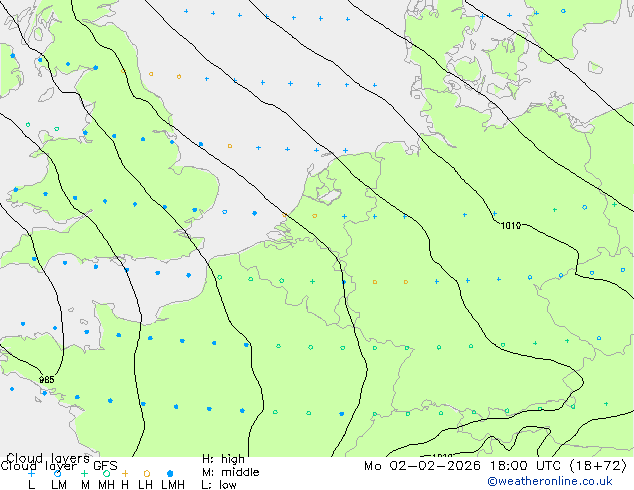The height and width of the screenshot is (490, 634).
Task: Click the 'LH' legend label
Action: pyautogui.click(x=145, y=484)
